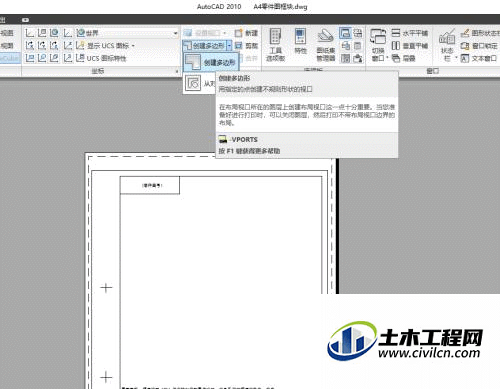Open the Named UCS icon in the 坐标 panel
The width and height of the screenshot is (500, 389).
(x=42, y=33)
